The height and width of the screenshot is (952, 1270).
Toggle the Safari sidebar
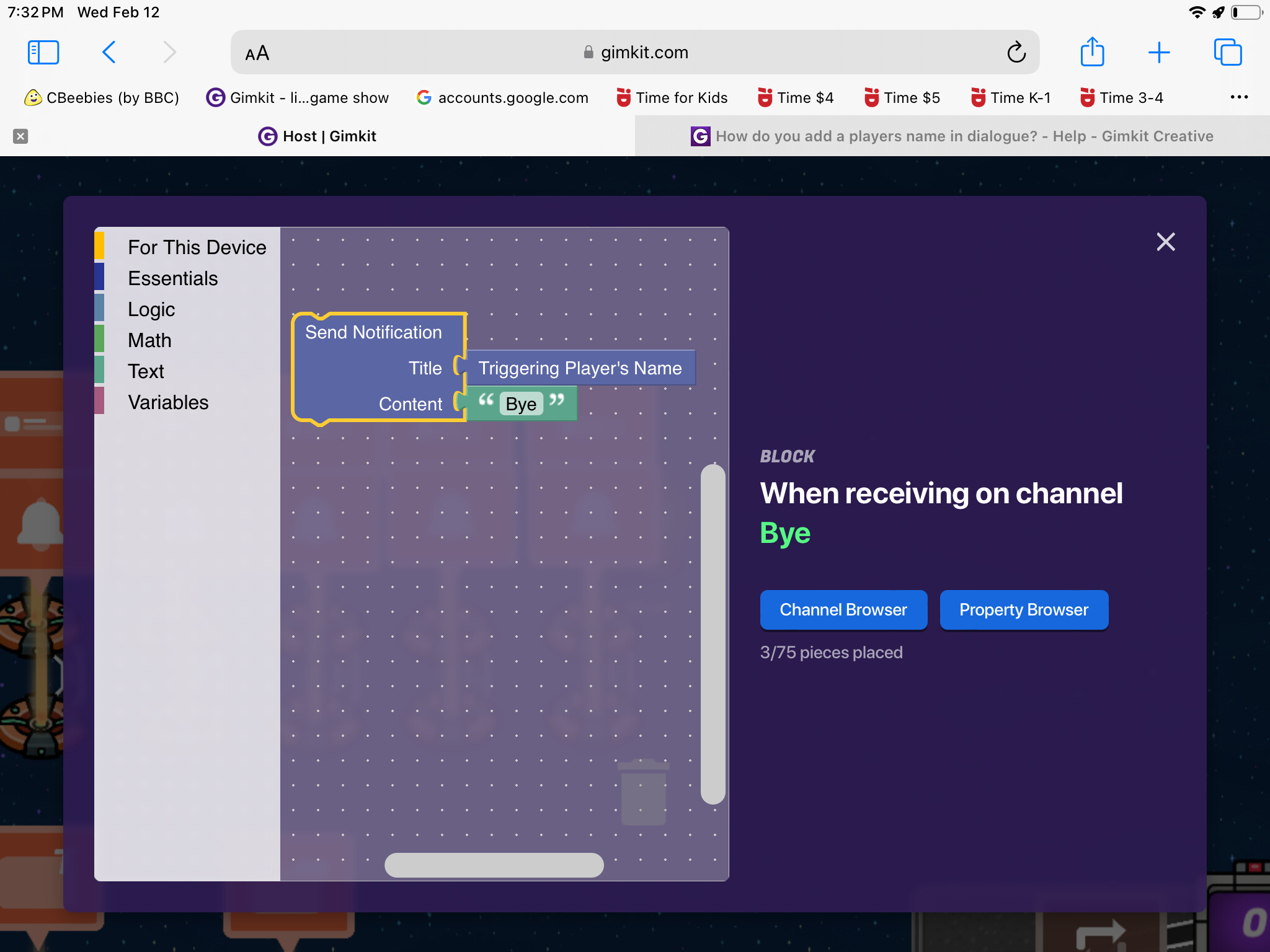42,52
